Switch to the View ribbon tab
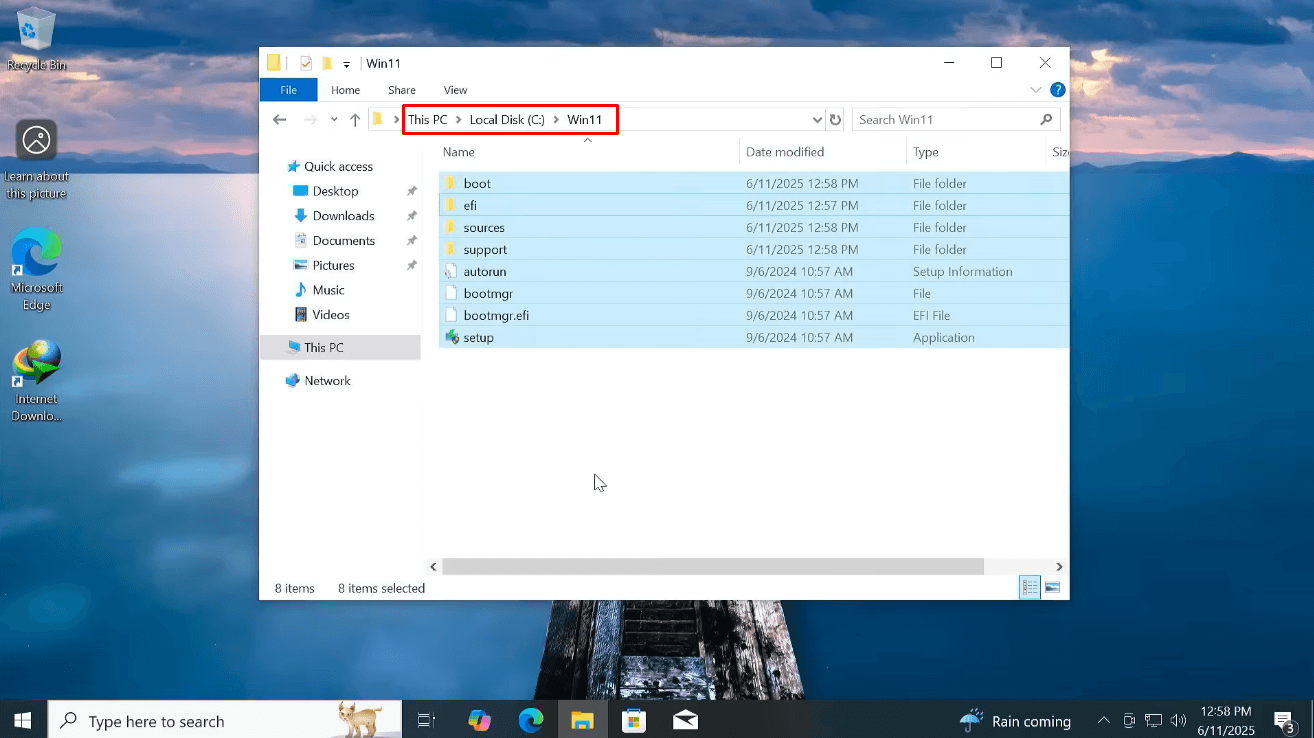The image size is (1314, 738). pos(455,89)
